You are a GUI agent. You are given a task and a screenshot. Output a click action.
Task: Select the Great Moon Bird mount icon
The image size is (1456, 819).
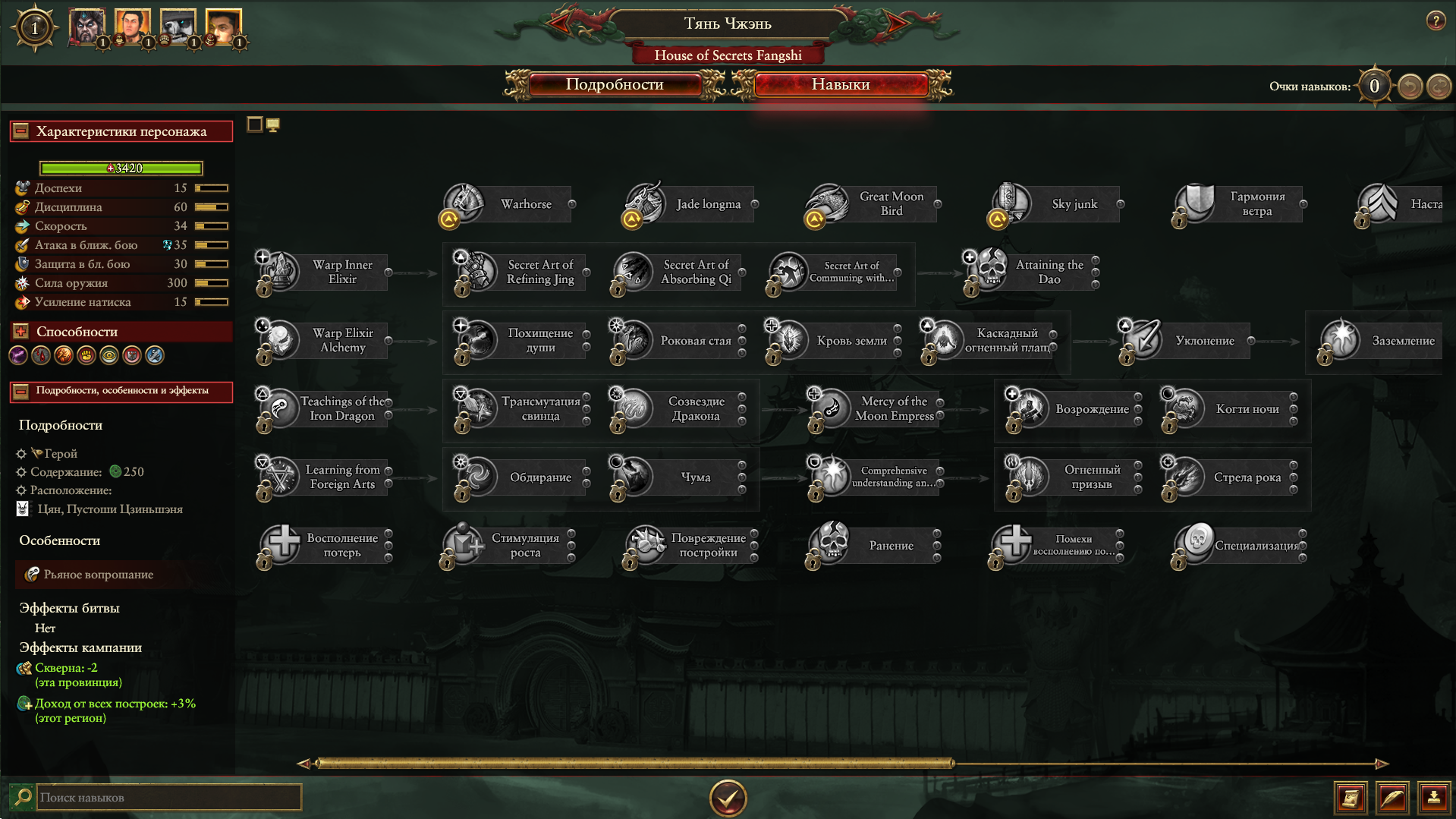coord(829,203)
